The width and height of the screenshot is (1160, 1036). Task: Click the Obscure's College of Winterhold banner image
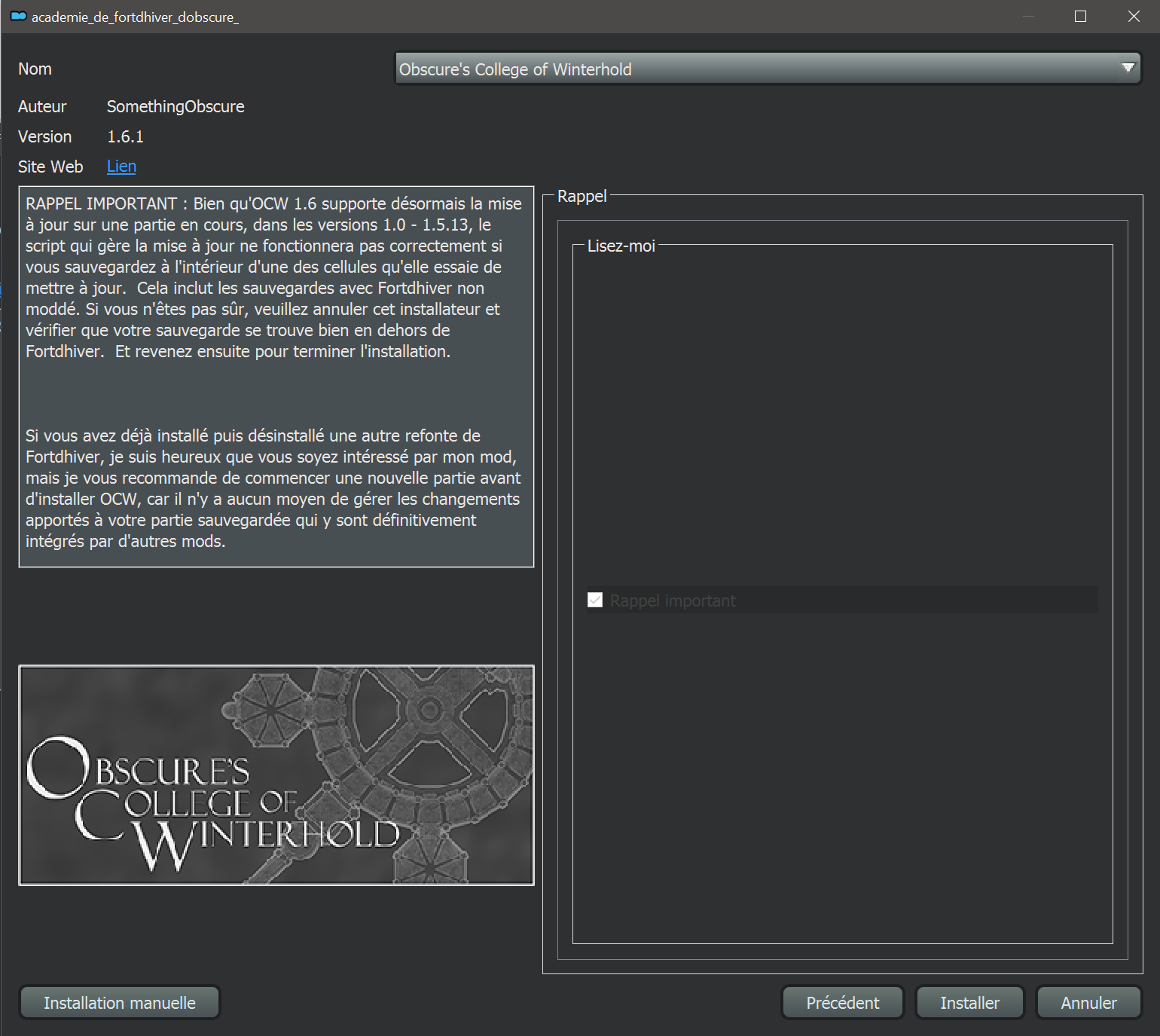click(x=276, y=775)
